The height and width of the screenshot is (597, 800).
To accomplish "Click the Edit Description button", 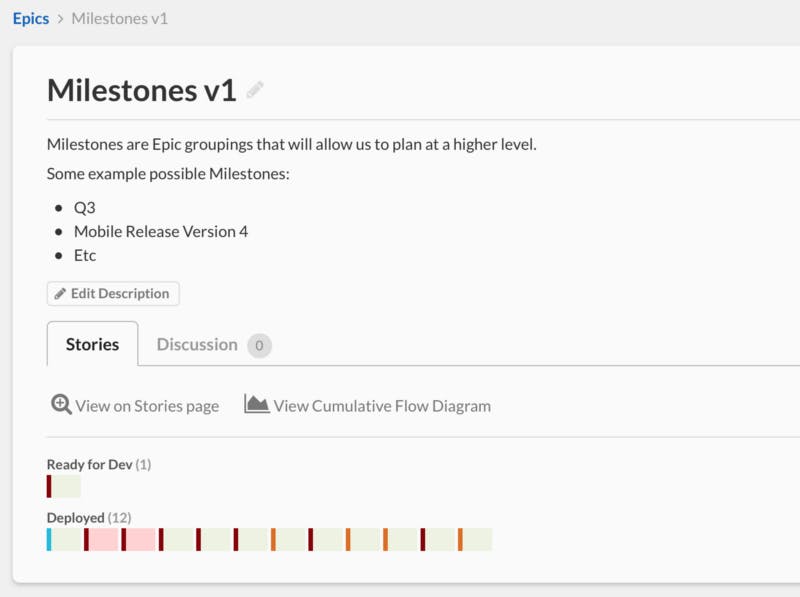I will click(x=112, y=293).
